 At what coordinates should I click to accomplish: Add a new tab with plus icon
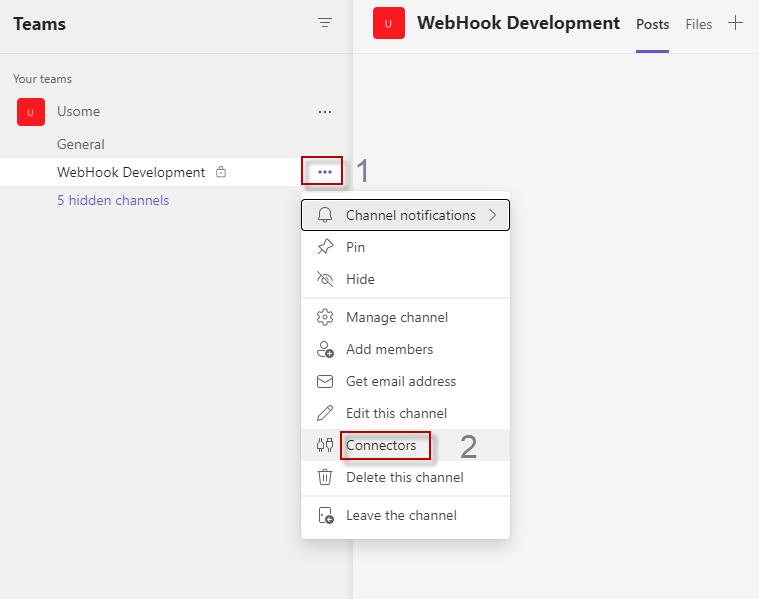point(735,23)
